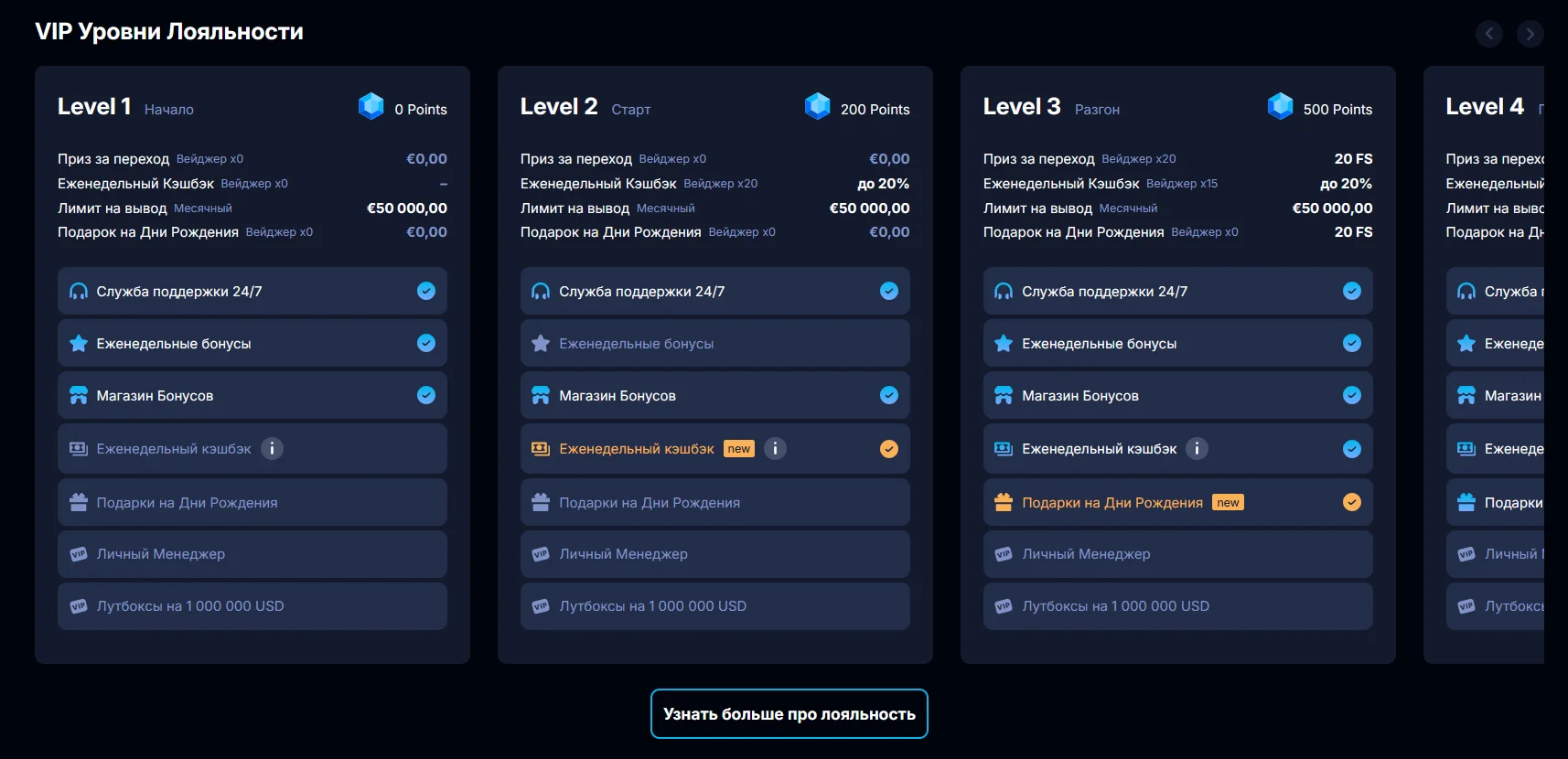Viewport: 1568px width, 759px height.
Task: Show info for Level 3 weekly cashback
Action: pyautogui.click(x=1197, y=449)
